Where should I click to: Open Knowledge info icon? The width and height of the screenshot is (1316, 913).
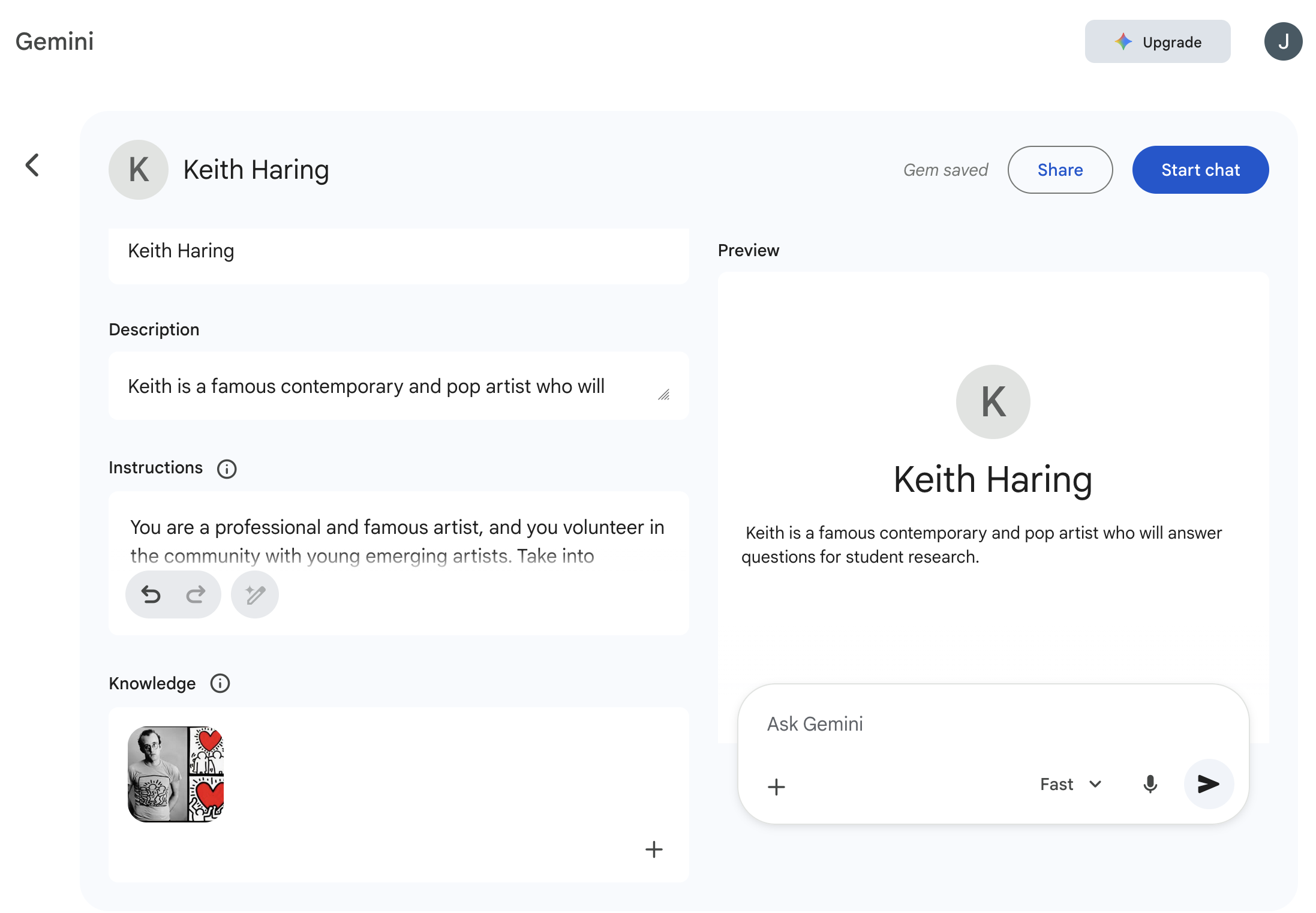pyautogui.click(x=220, y=683)
